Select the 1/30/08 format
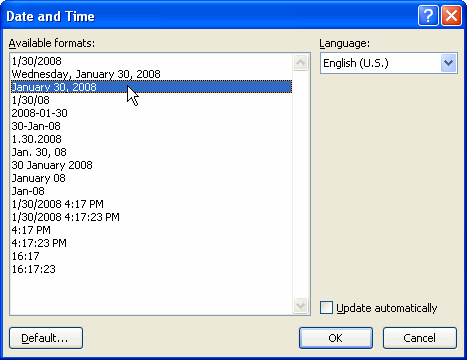The image size is (467, 360). (x=152, y=100)
